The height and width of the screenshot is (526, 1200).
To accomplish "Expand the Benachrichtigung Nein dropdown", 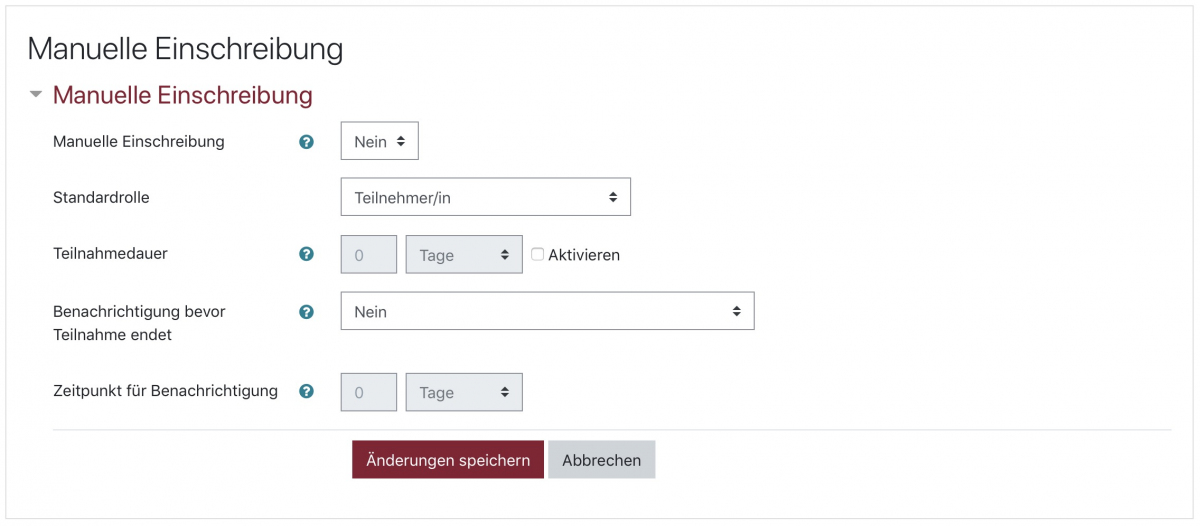I will [x=547, y=312].
